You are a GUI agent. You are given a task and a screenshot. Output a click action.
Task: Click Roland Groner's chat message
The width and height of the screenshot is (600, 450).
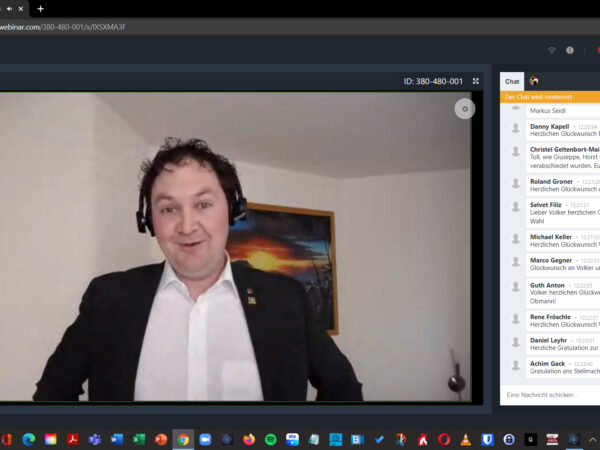[563, 185]
